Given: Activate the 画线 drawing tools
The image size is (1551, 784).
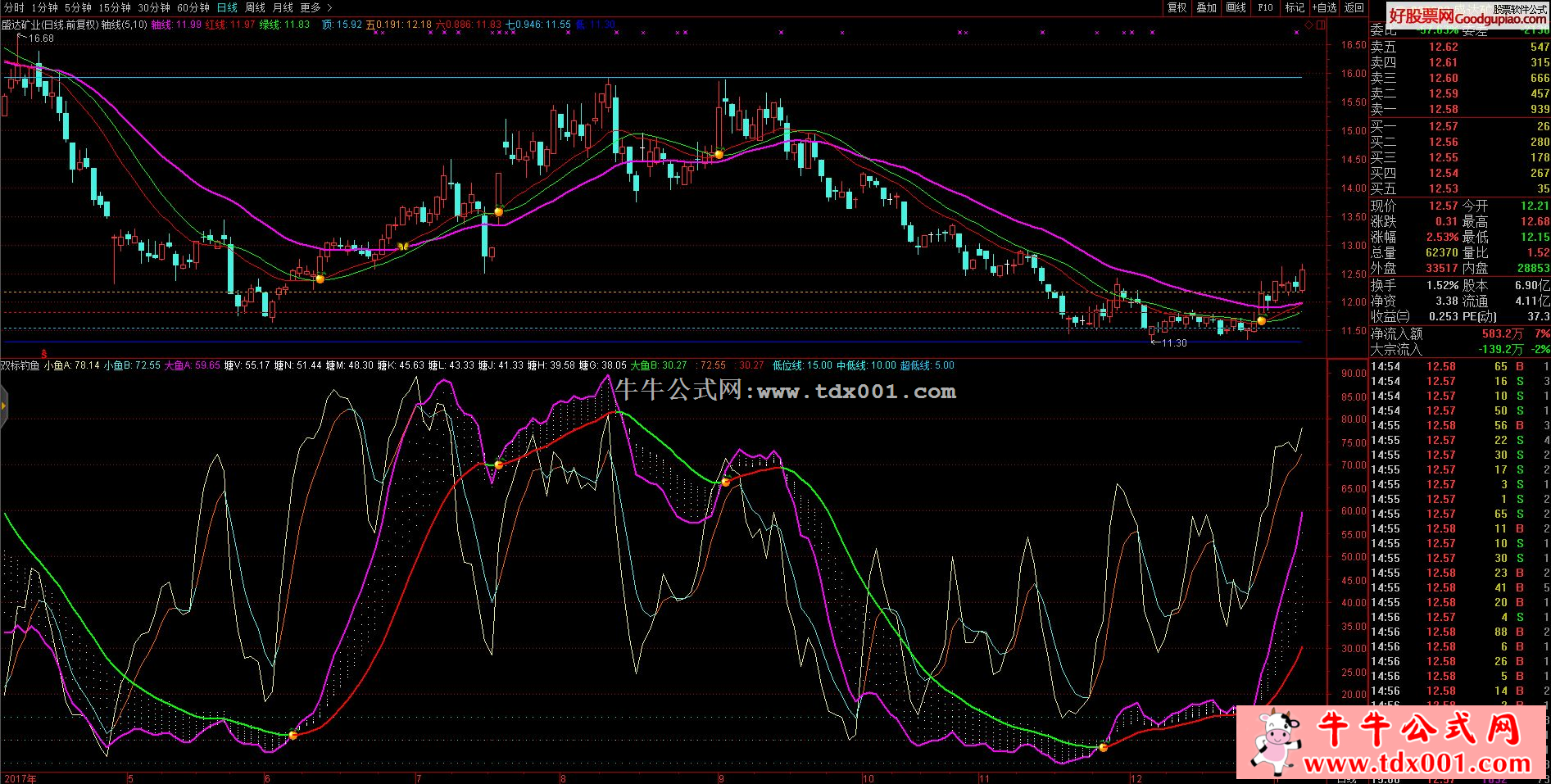Looking at the screenshot, I should click(x=1236, y=7).
